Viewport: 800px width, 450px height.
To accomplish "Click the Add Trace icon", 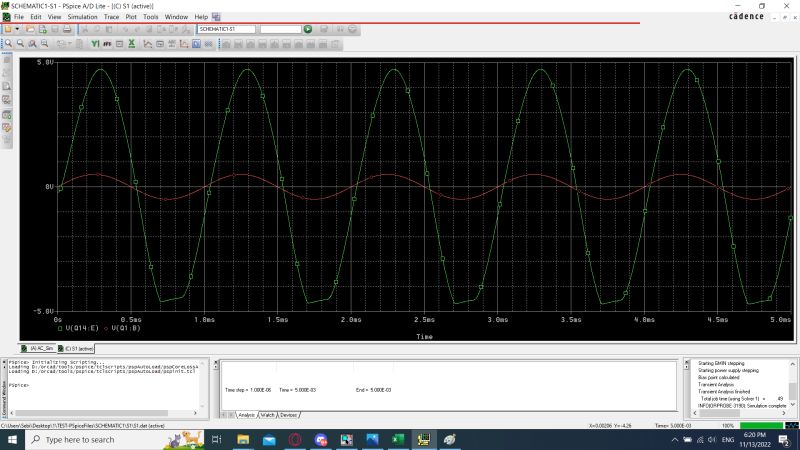I will [148, 44].
